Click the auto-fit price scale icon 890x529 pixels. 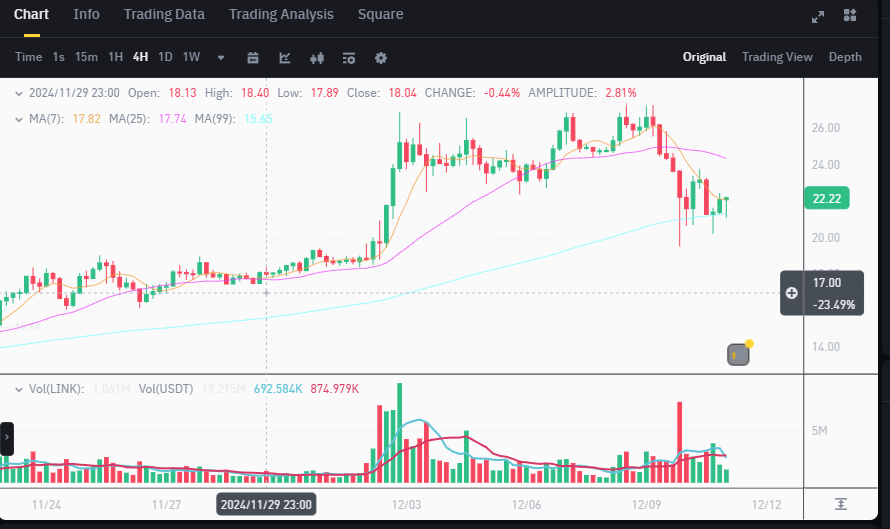(841, 503)
